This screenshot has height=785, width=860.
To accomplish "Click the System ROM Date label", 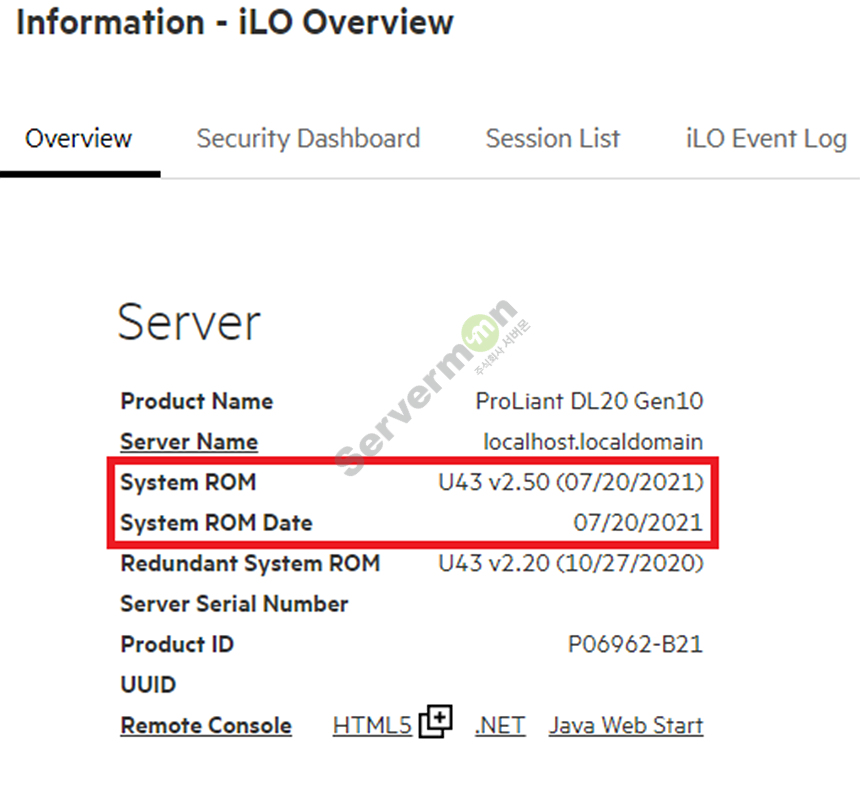I will [216, 523].
